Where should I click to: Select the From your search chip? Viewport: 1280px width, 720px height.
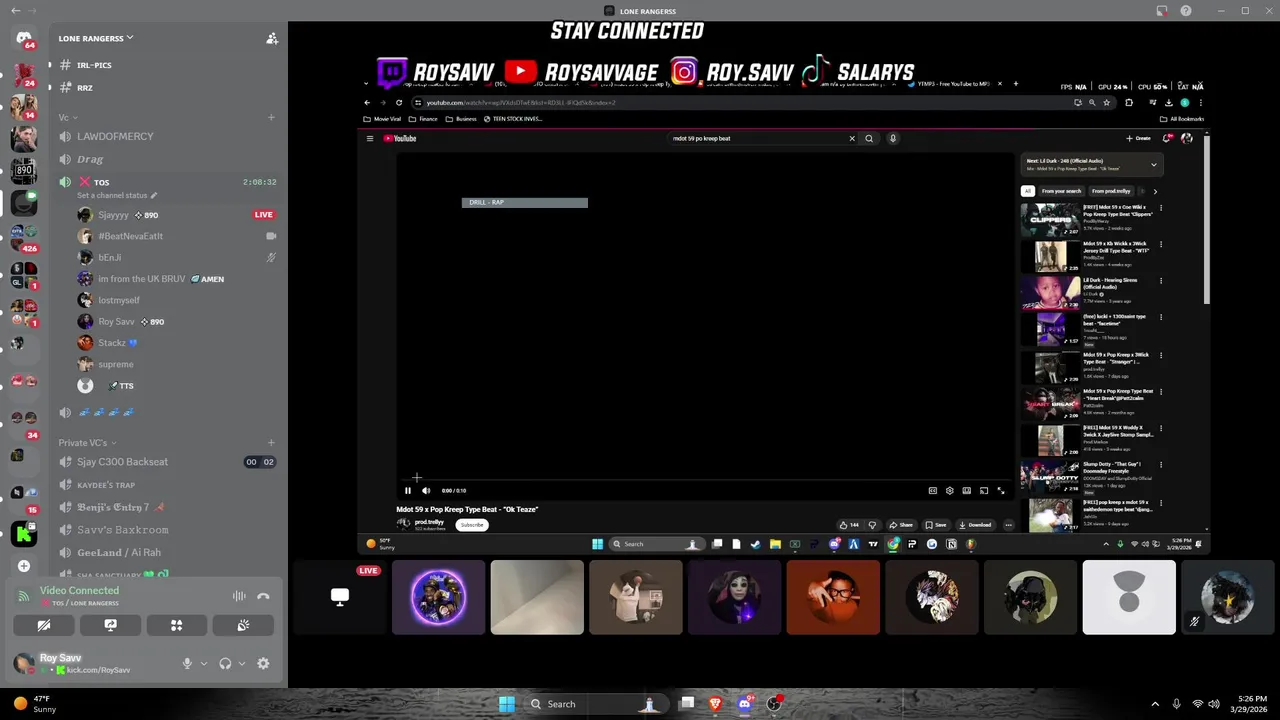pyautogui.click(x=1061, y=191)
